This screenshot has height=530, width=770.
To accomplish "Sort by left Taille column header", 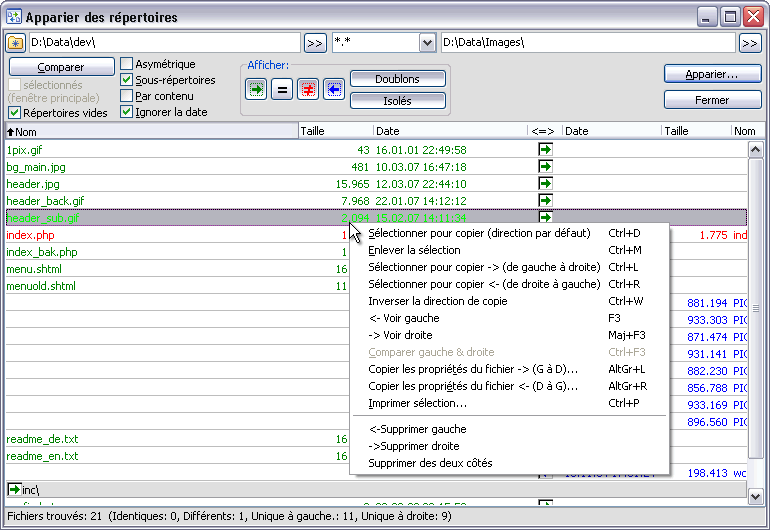I will coord(335,131).
